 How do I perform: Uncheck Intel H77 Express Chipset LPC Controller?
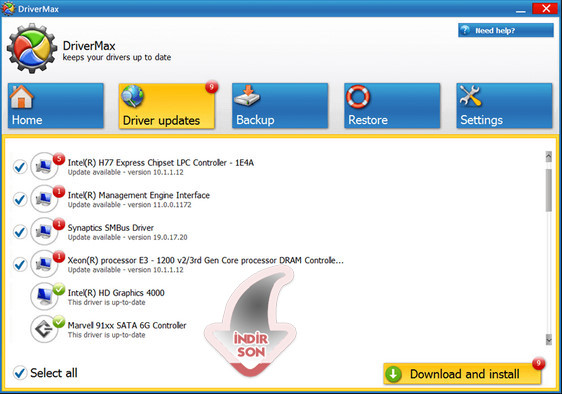(x=20, y=167)
